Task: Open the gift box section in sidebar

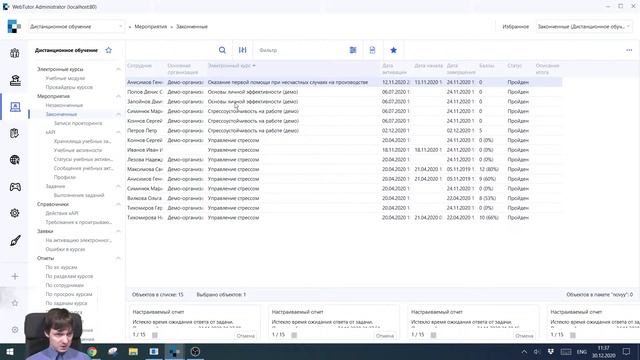Action: tap(15, 53)
